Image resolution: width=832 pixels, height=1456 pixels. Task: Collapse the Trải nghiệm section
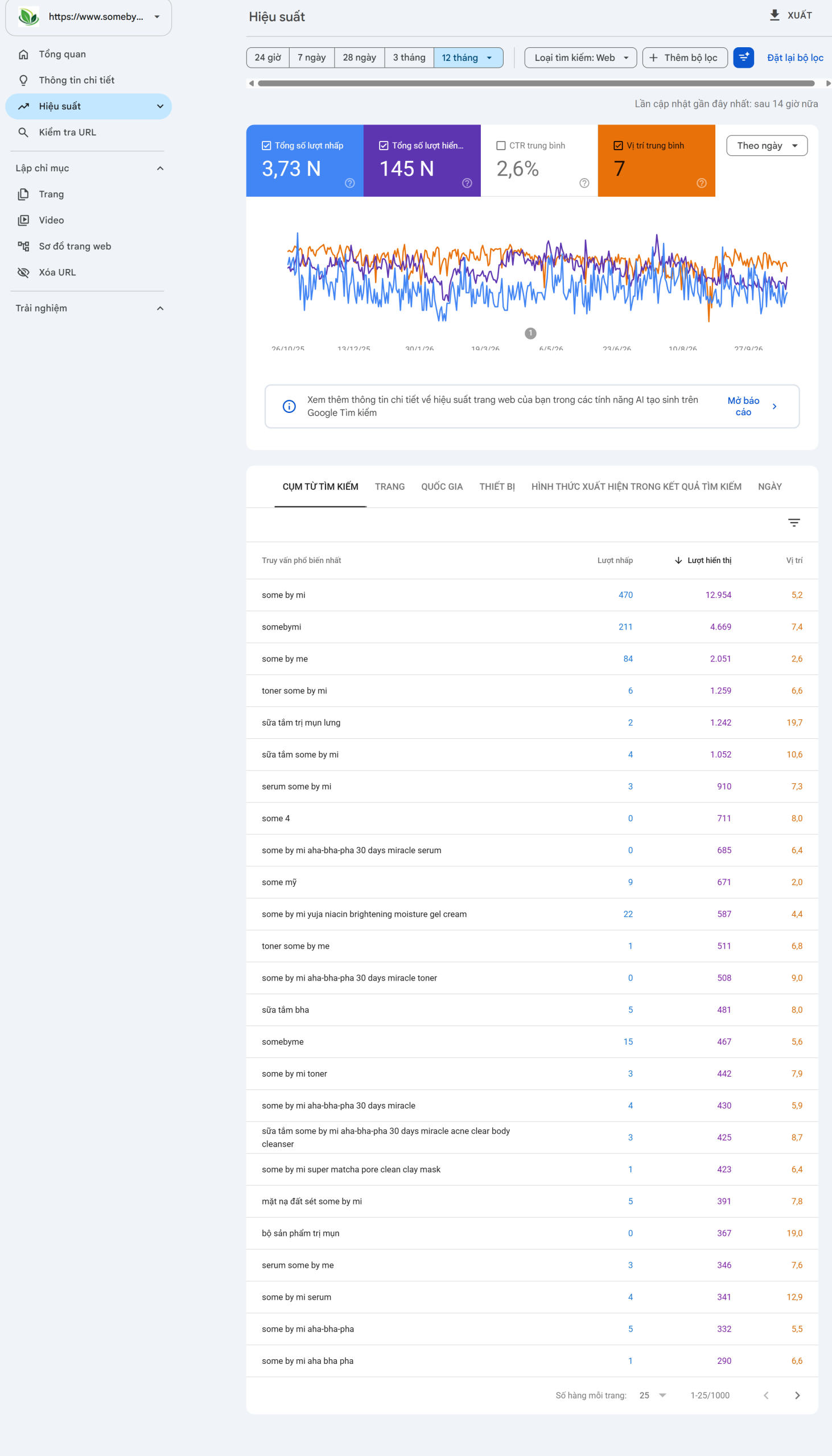(160, 308)
